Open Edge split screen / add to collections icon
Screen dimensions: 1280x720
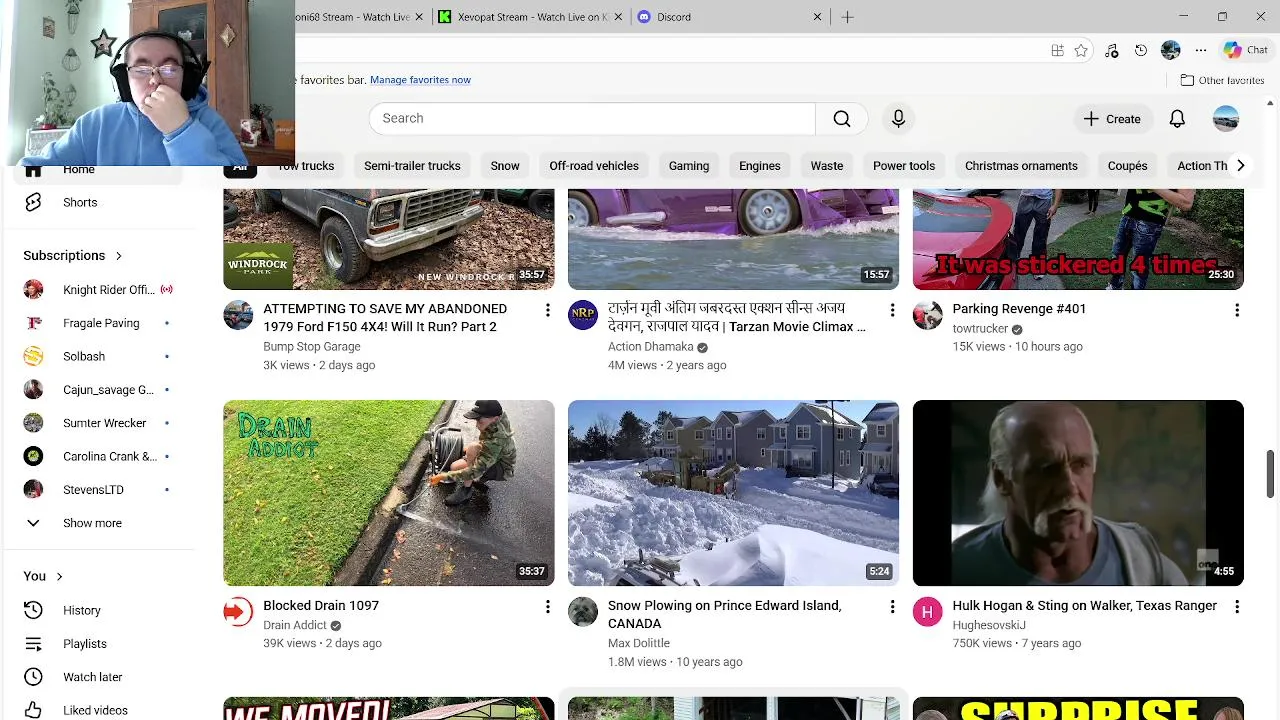coord(1057,50)
